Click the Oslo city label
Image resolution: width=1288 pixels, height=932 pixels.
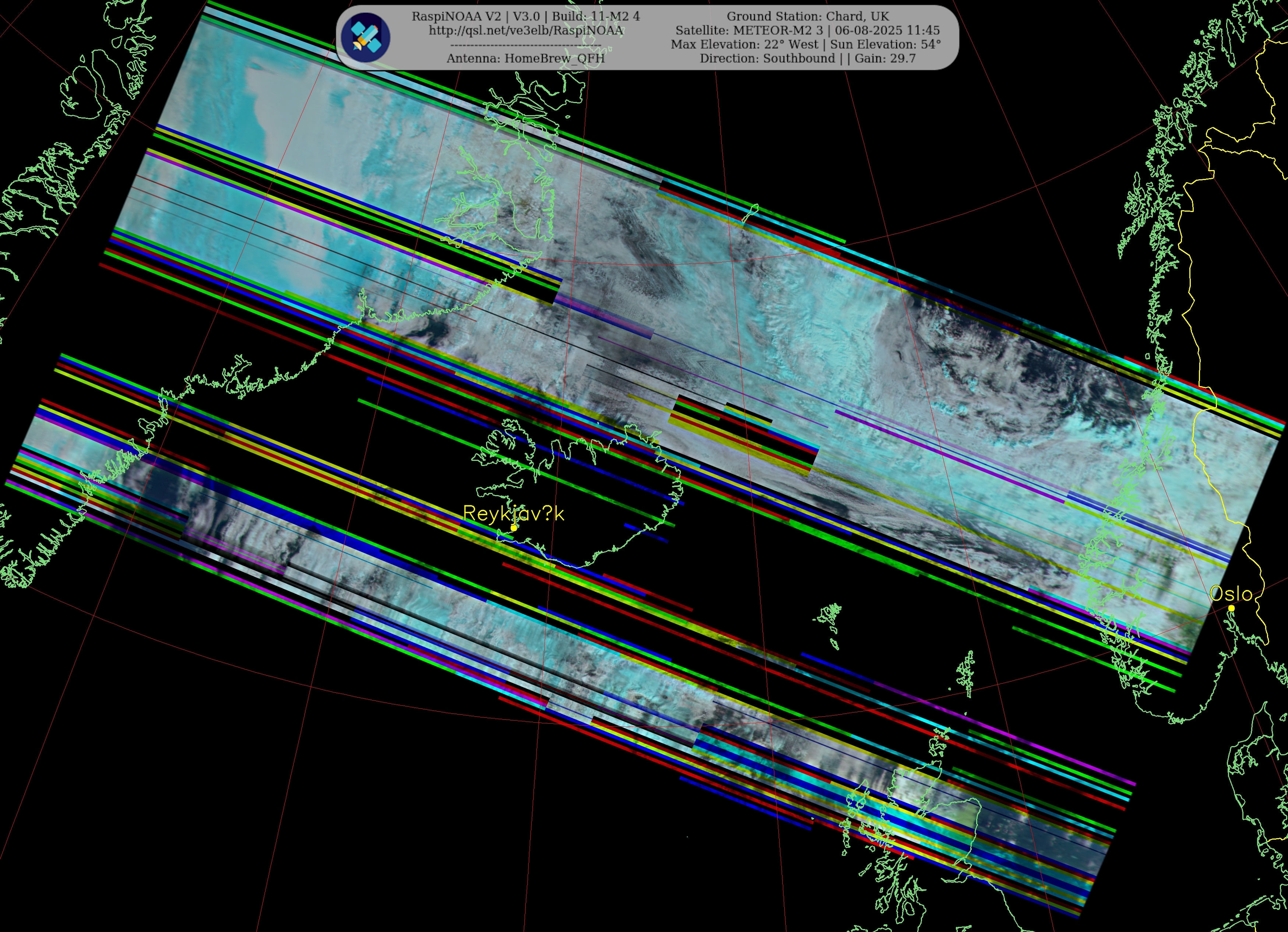coord(1231,594)
